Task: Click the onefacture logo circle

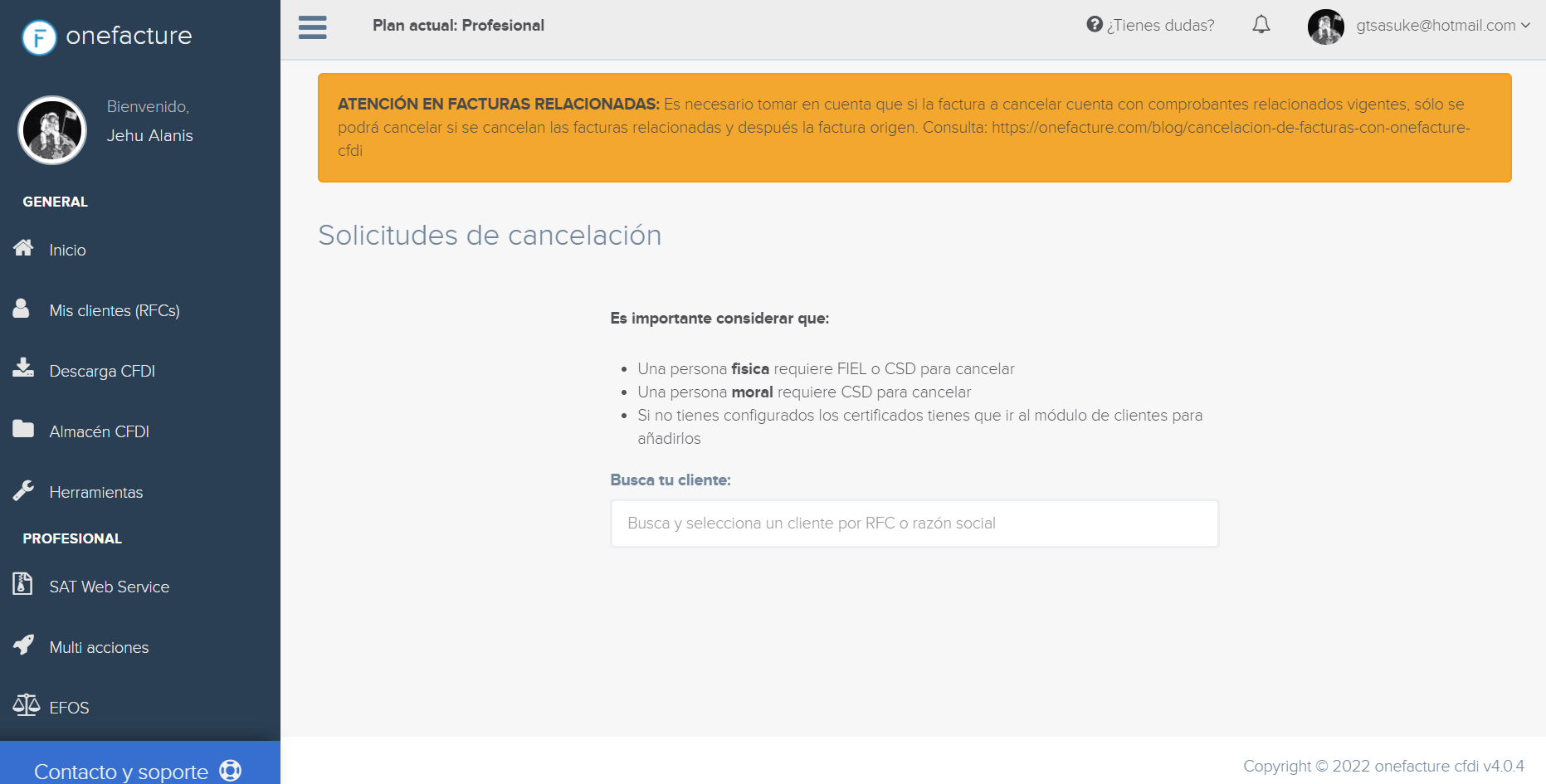Action: (38, 37)
